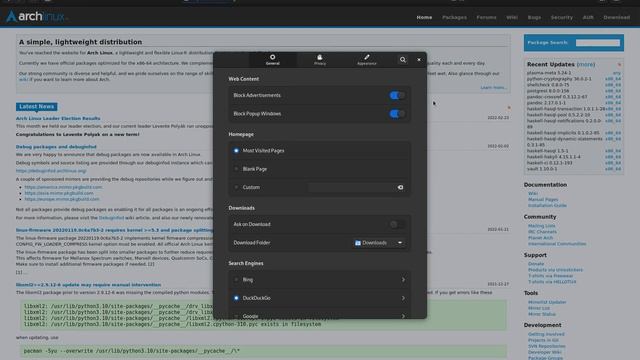Open Security in the Arch navigation bar
Viewport: 640px width, 360px height.
pyautogui.click(x=562, y=18)
